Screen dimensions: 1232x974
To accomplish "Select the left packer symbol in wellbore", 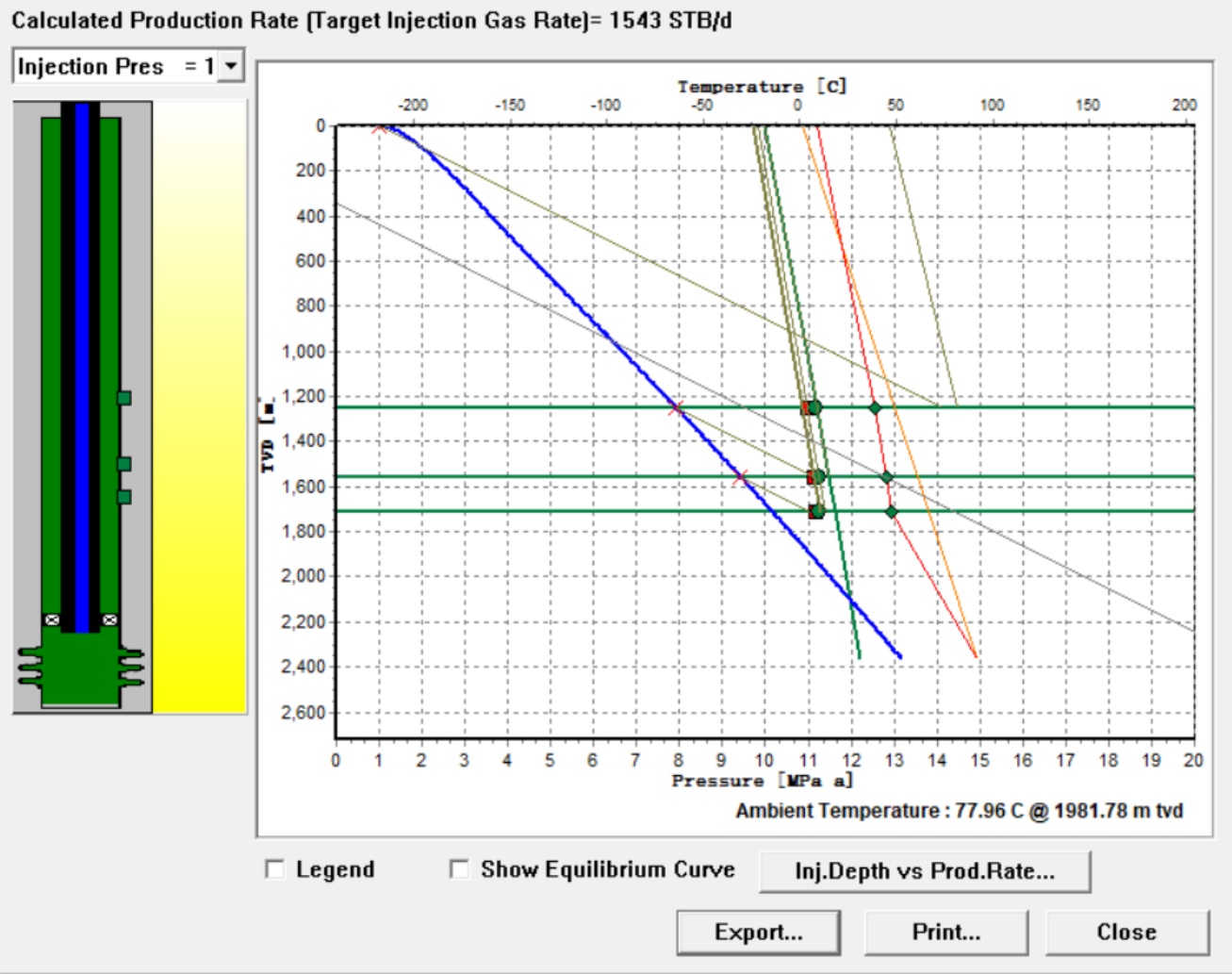I will pyautogui.click(x=53, y=619).
